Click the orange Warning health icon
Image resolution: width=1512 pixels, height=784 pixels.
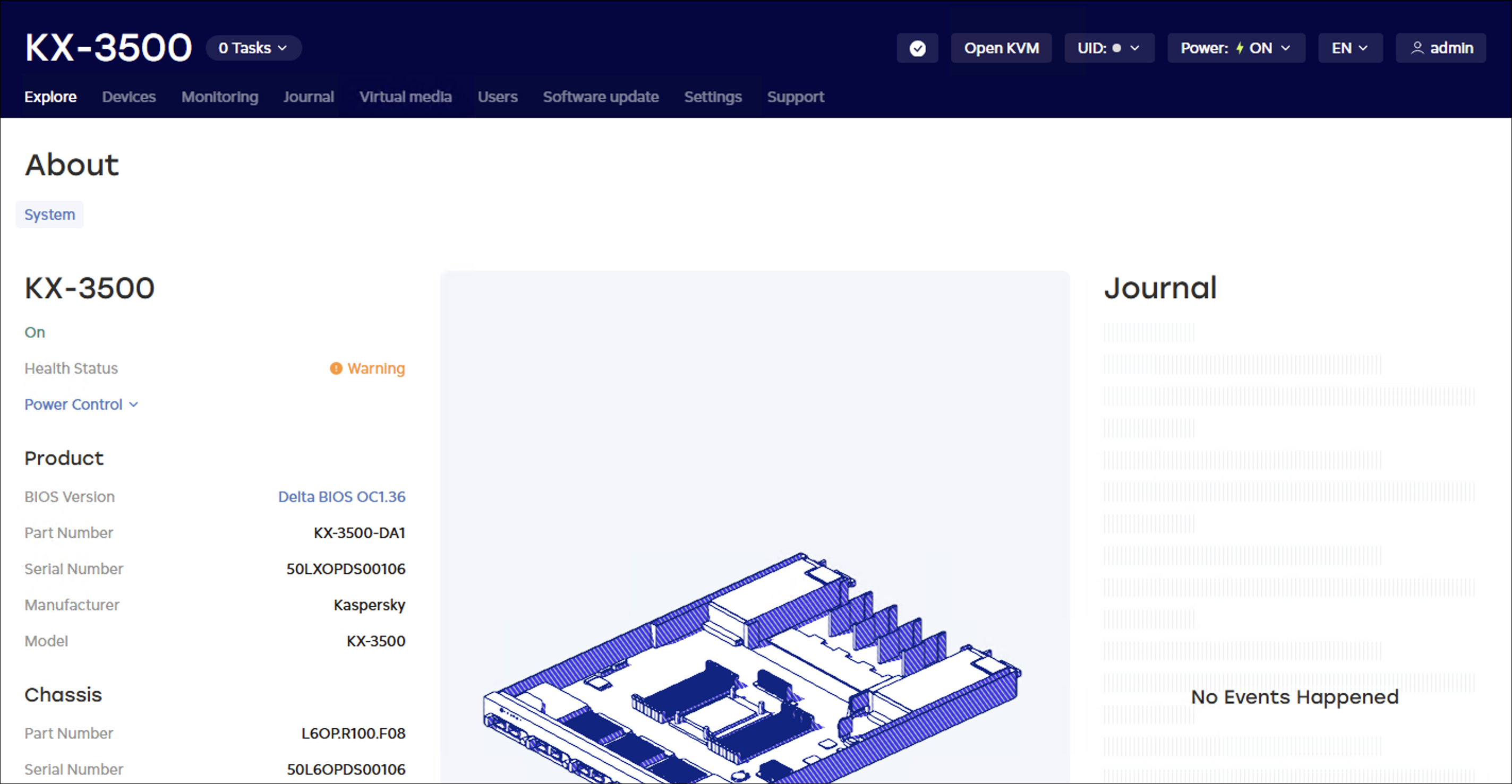point(336,368)
